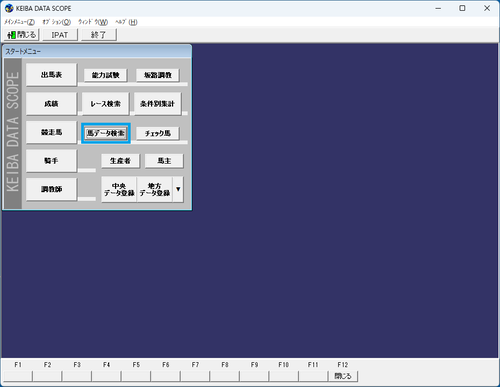The height and width of the screenshot is (387, 500).
Task: Open 能力試験 from the start menu
Action: [x=106, y=75]
